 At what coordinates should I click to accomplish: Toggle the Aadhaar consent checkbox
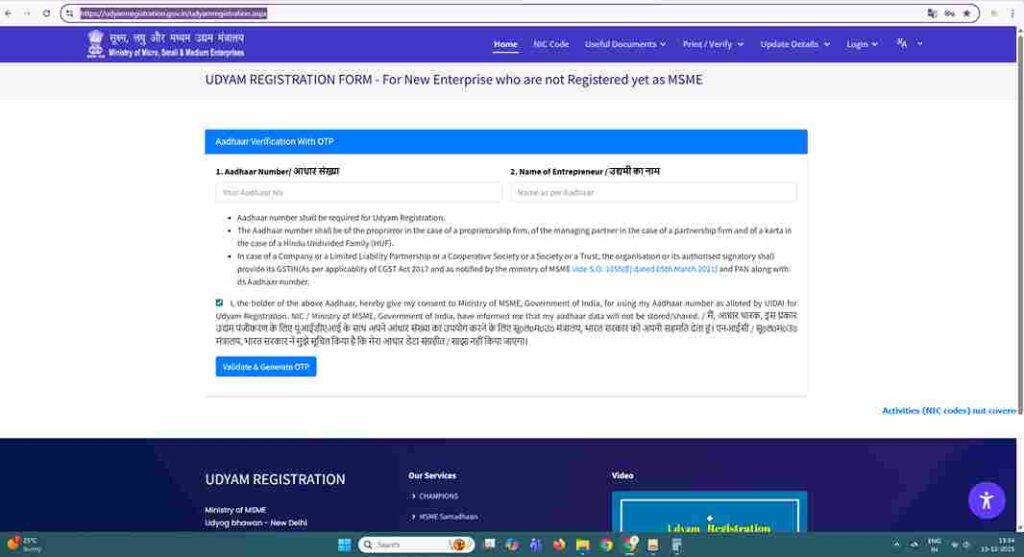coord(219,303)
